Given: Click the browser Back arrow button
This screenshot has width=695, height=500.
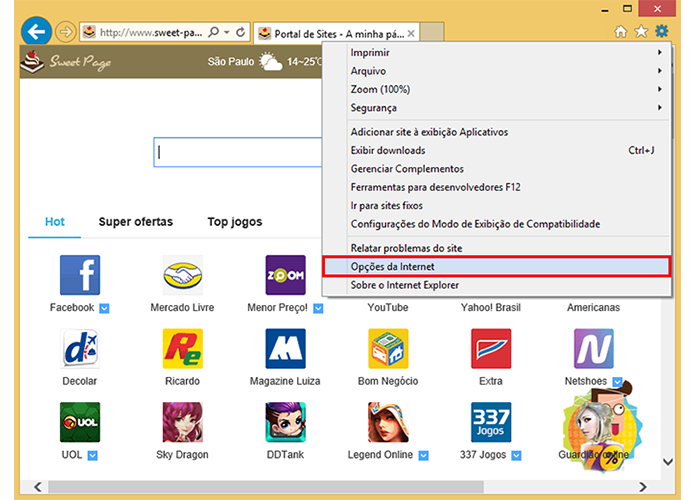Looking at the screenshot, I should (x=36, y=32).
